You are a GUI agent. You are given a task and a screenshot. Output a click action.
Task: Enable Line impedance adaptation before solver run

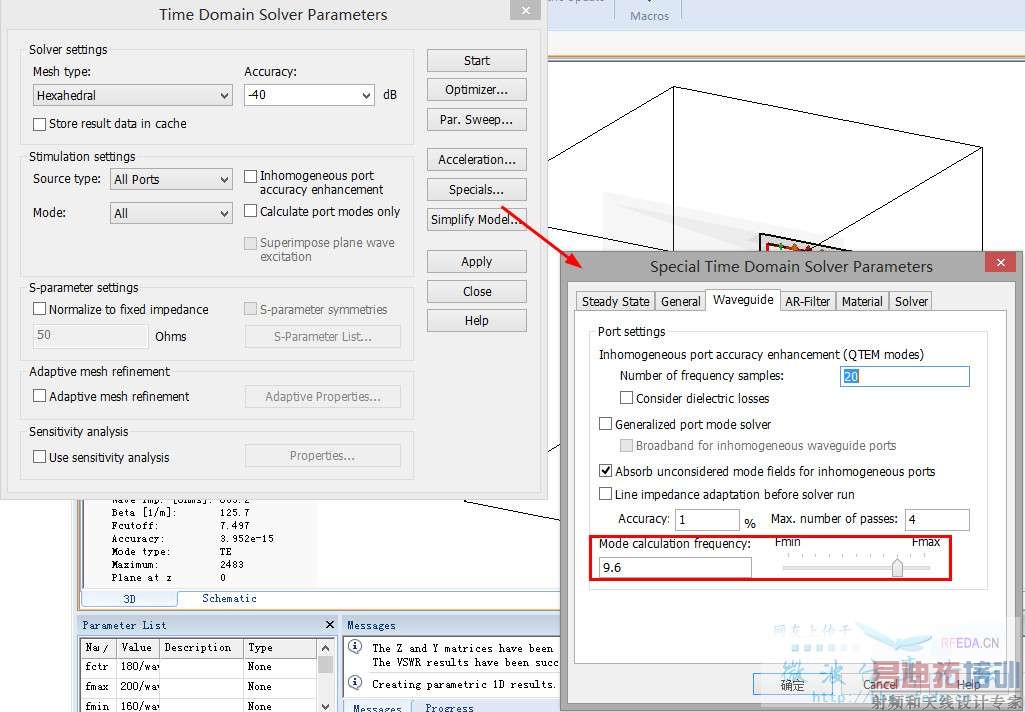[x=605, y=494]
